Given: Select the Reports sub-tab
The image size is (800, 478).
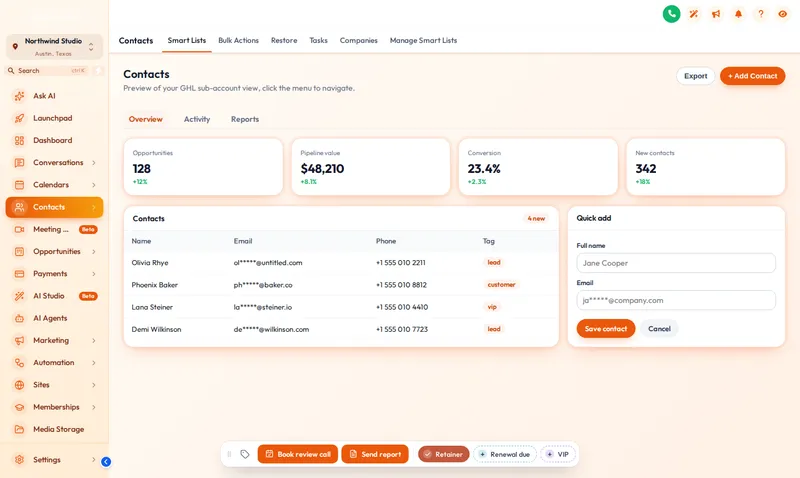Looking at the screenshot, I should pos(245,119).
